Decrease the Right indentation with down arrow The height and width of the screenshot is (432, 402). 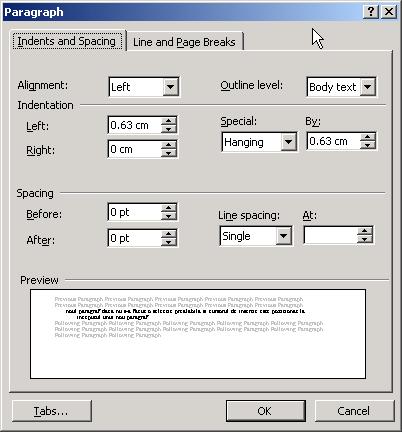tap(169, 153)
